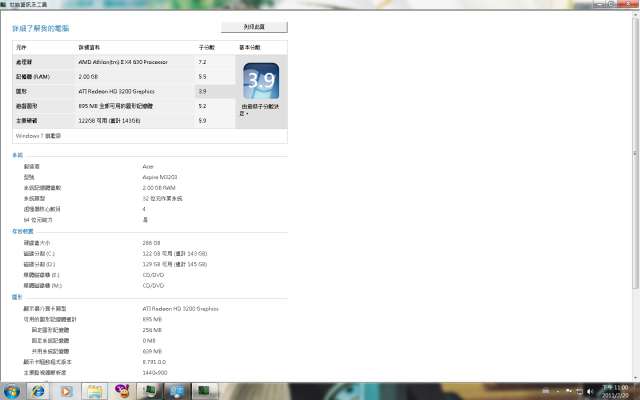Select the disk partition (C:) free space value

175,253
